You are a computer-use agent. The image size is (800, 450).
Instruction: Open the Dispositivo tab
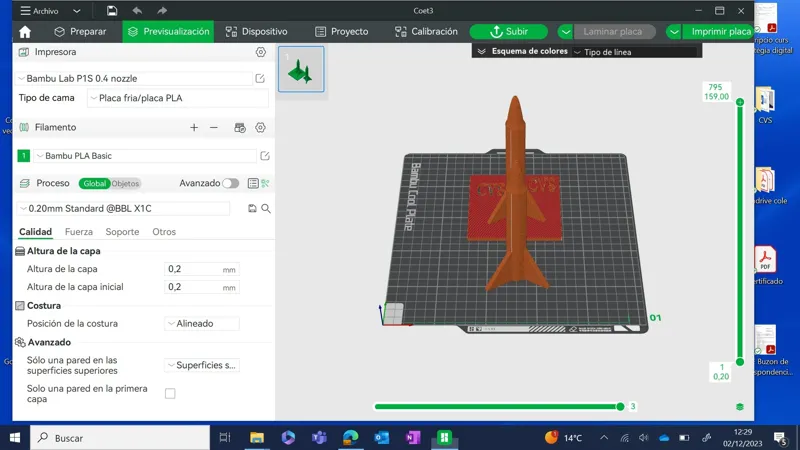pos(257,32)
